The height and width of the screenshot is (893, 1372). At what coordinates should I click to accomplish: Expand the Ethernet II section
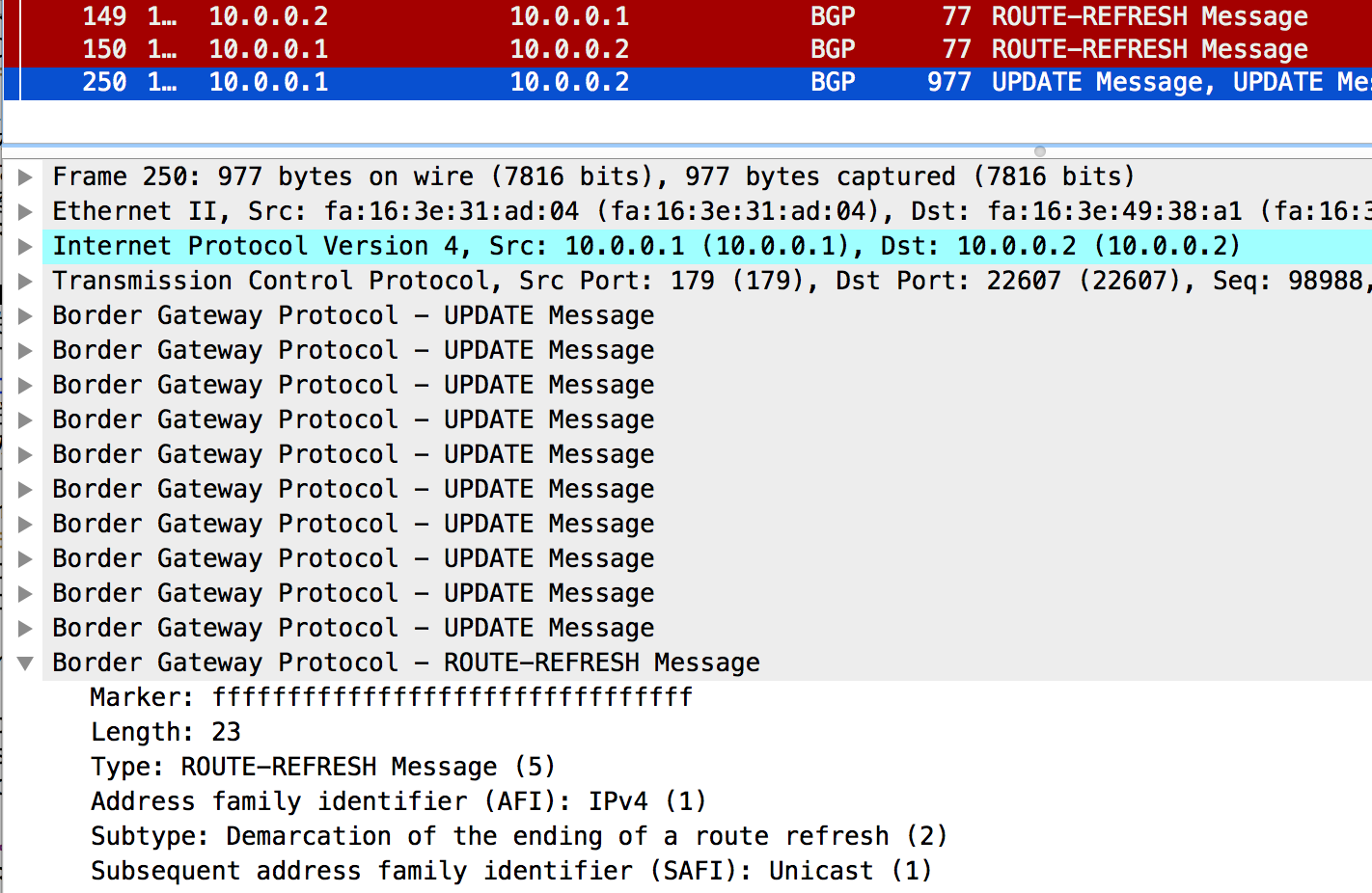coord(26,212)
